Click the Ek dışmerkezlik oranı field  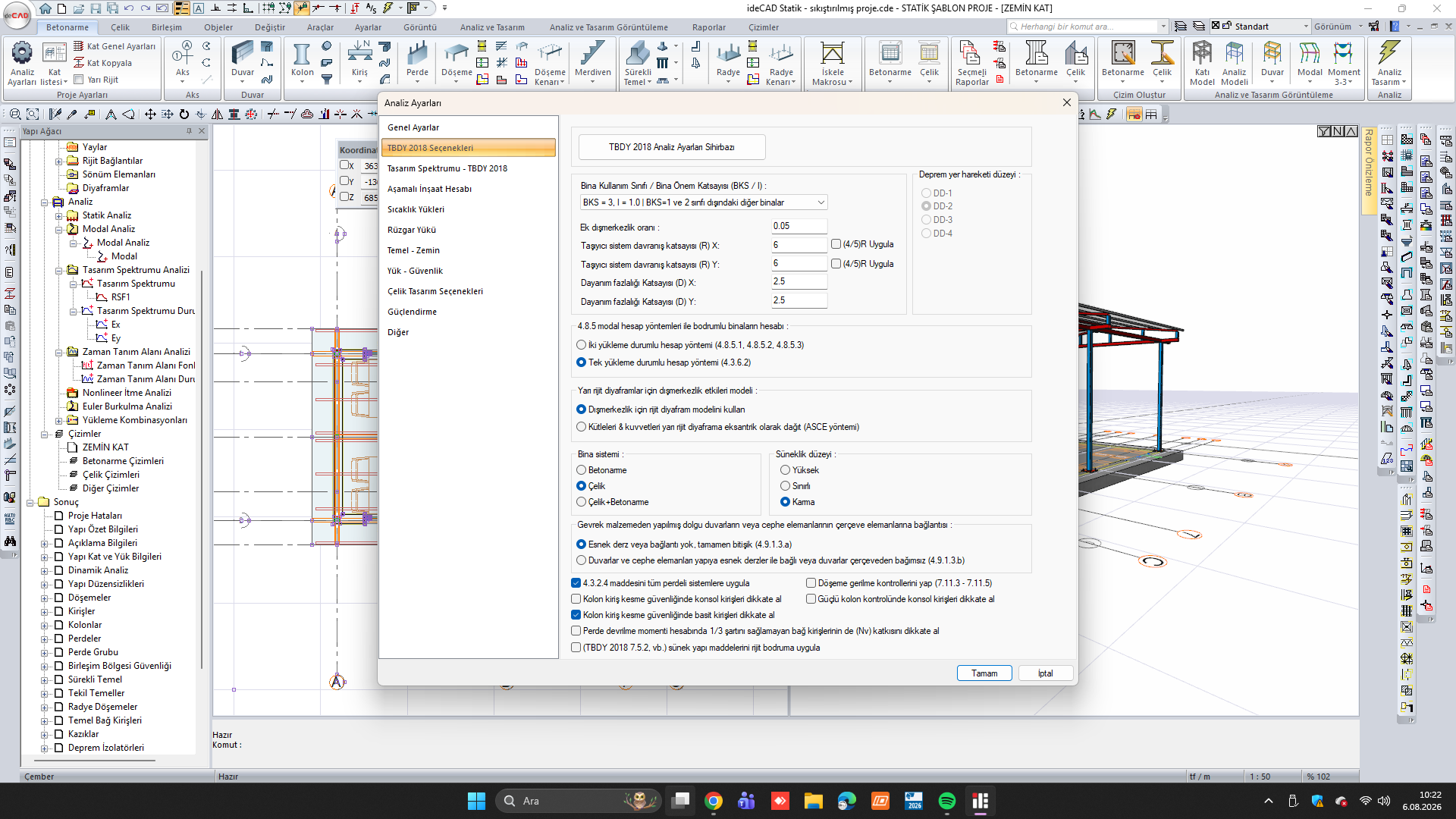[799, 226]
